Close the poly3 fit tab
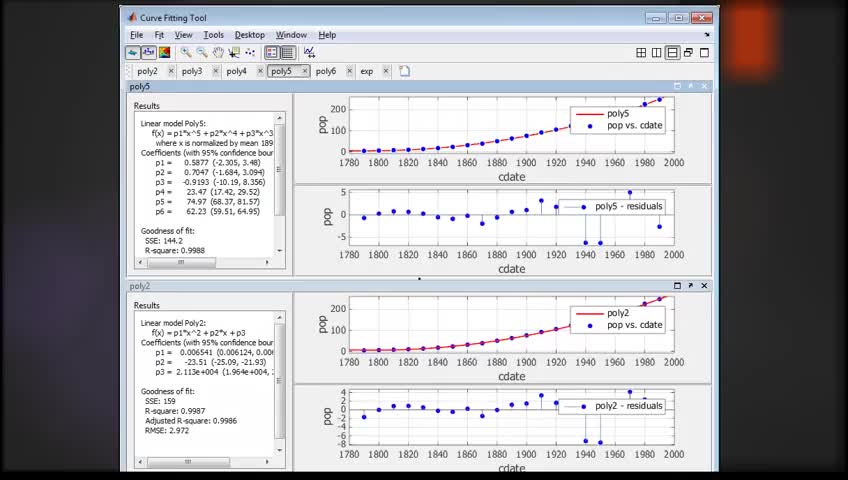848x480 pixels. click(215, 71)
